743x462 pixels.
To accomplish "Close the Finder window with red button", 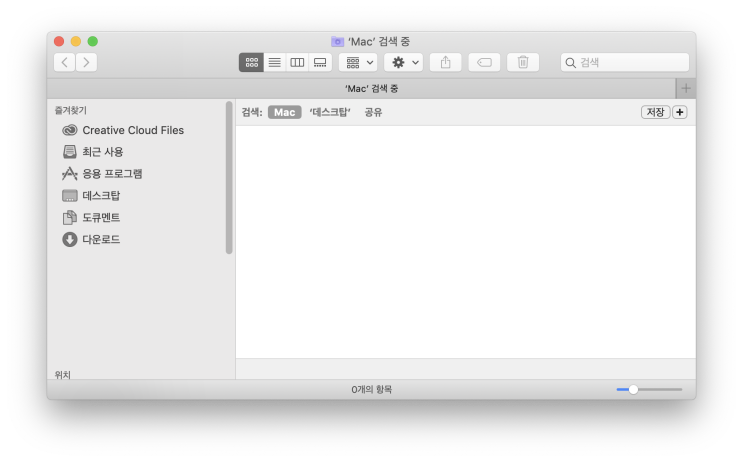I will (59, 41).
